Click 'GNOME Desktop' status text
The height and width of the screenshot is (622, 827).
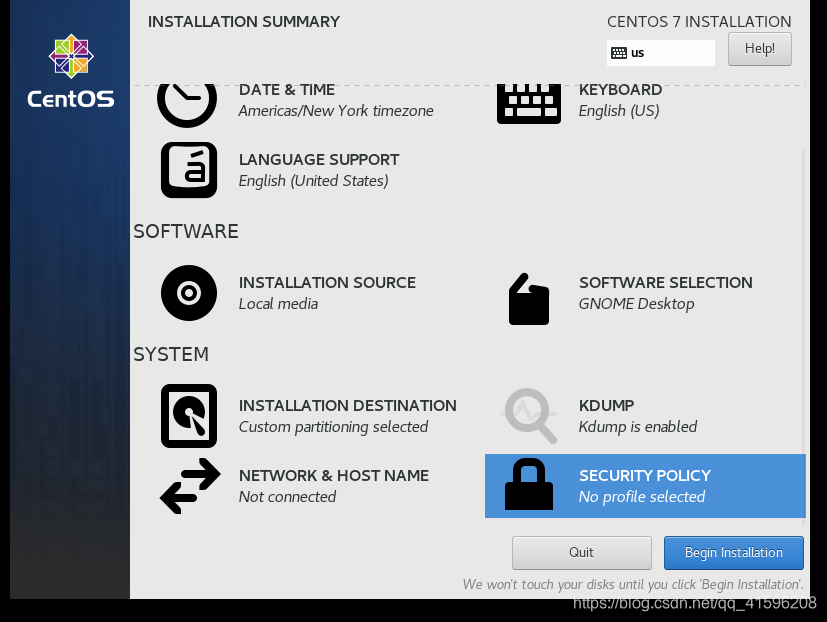[637, 304]
